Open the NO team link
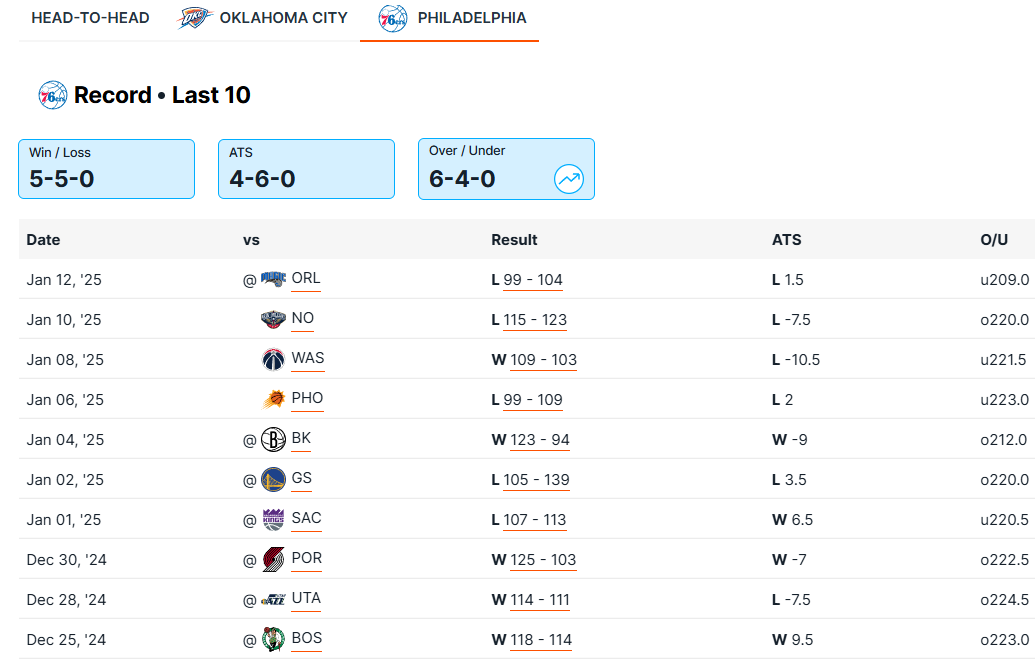The width and height of the screenshot is (1035, 659). click(303, 318)
